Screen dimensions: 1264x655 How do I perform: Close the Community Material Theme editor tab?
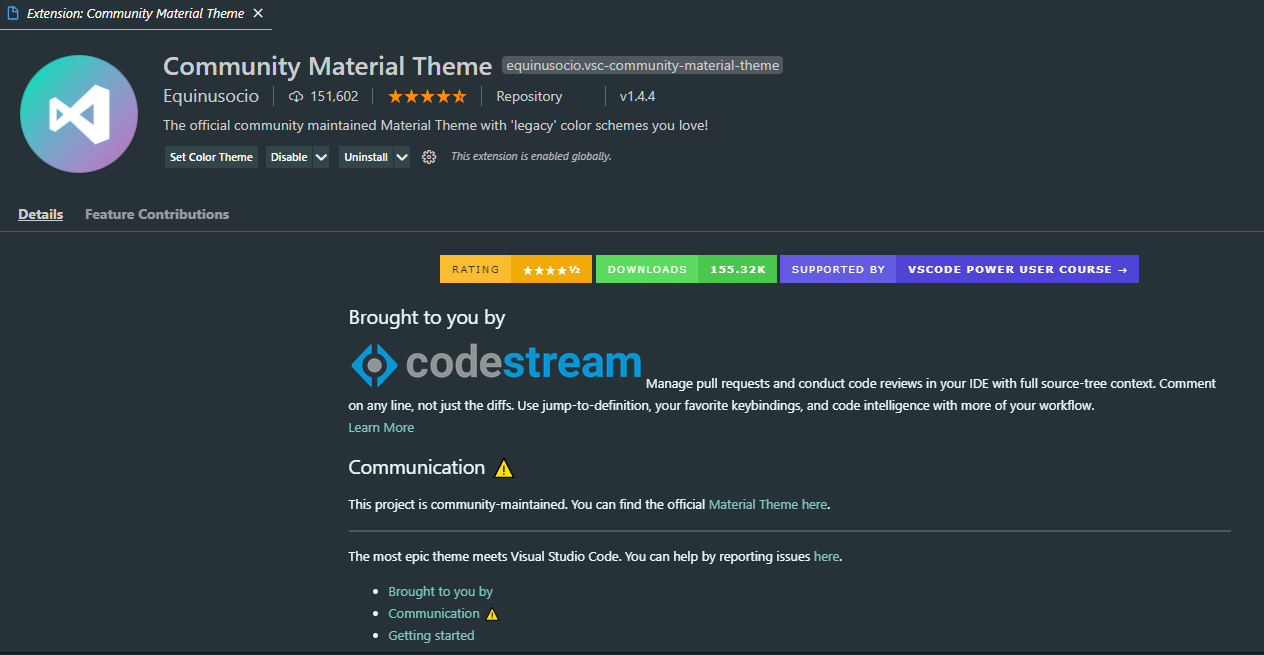coord(258,13)
